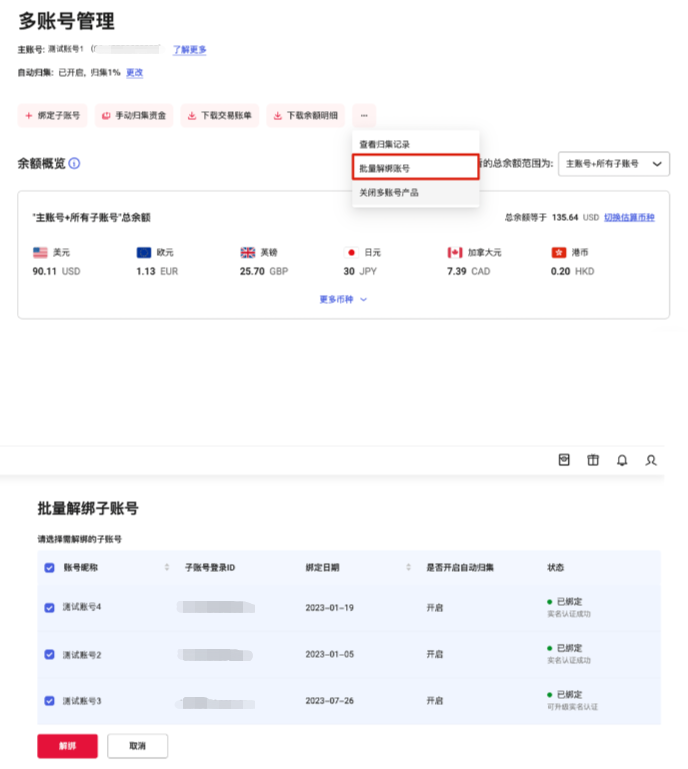Click the 90.11 USD balance value
688x769 pixels.
56,271
